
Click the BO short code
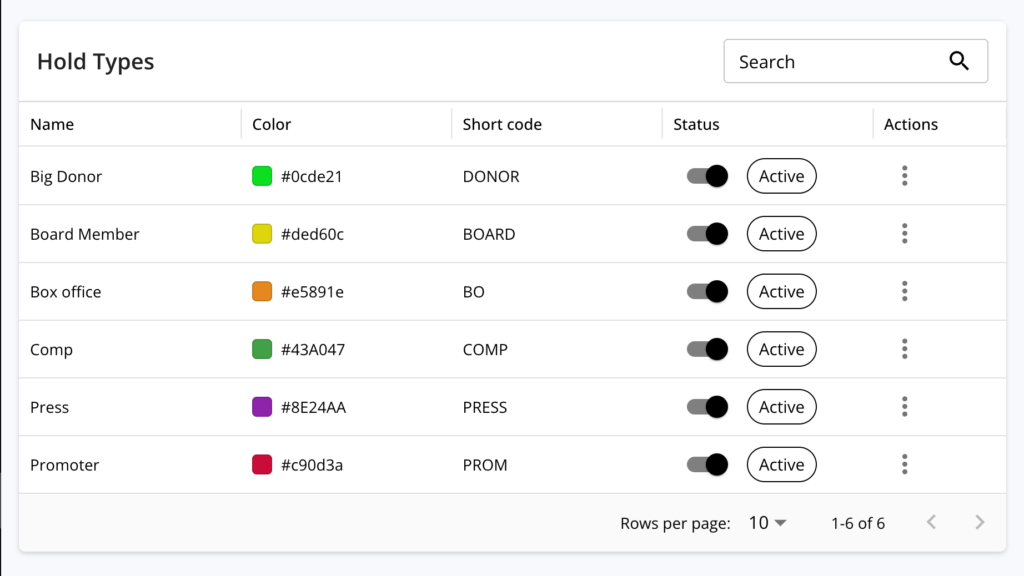[x=473, y=292]
